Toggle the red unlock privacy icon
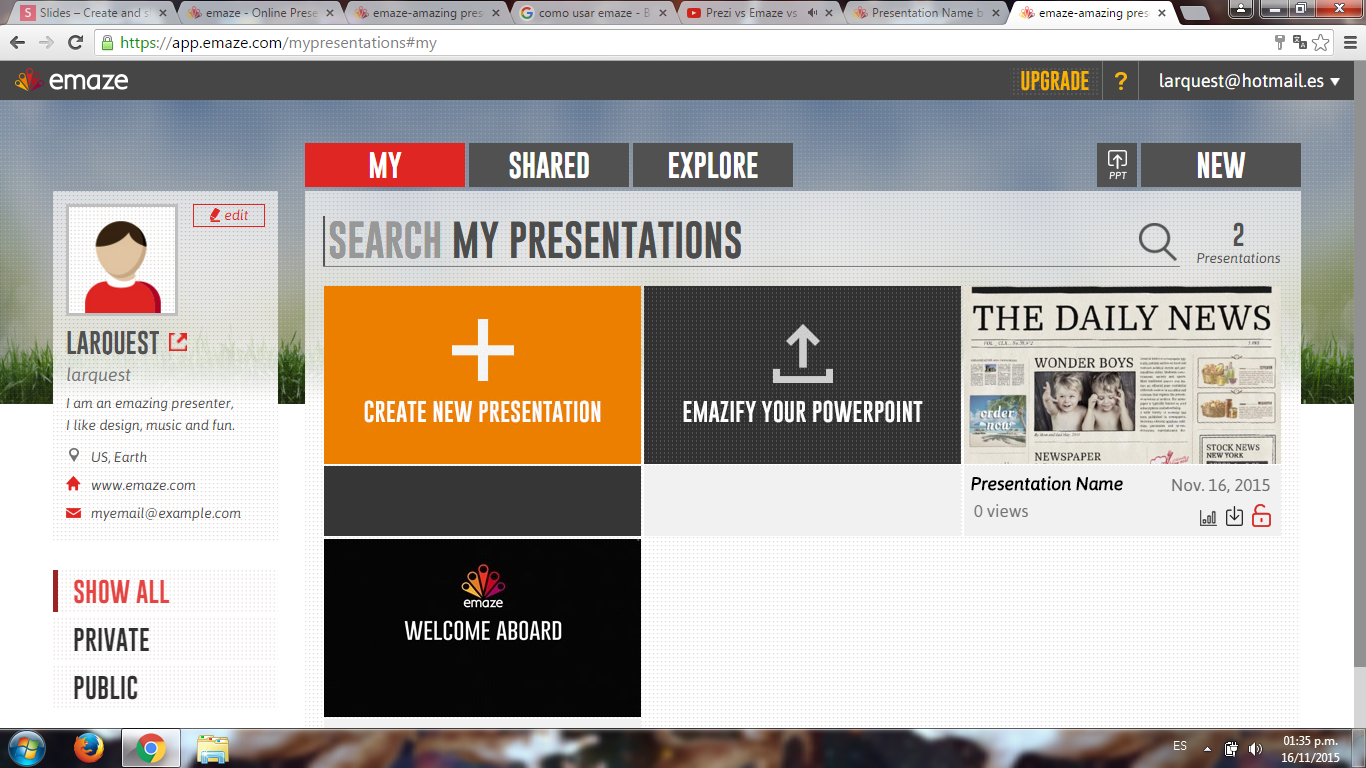The width and height of the screenshot is (1366, 768). (x=1261, y=517)
